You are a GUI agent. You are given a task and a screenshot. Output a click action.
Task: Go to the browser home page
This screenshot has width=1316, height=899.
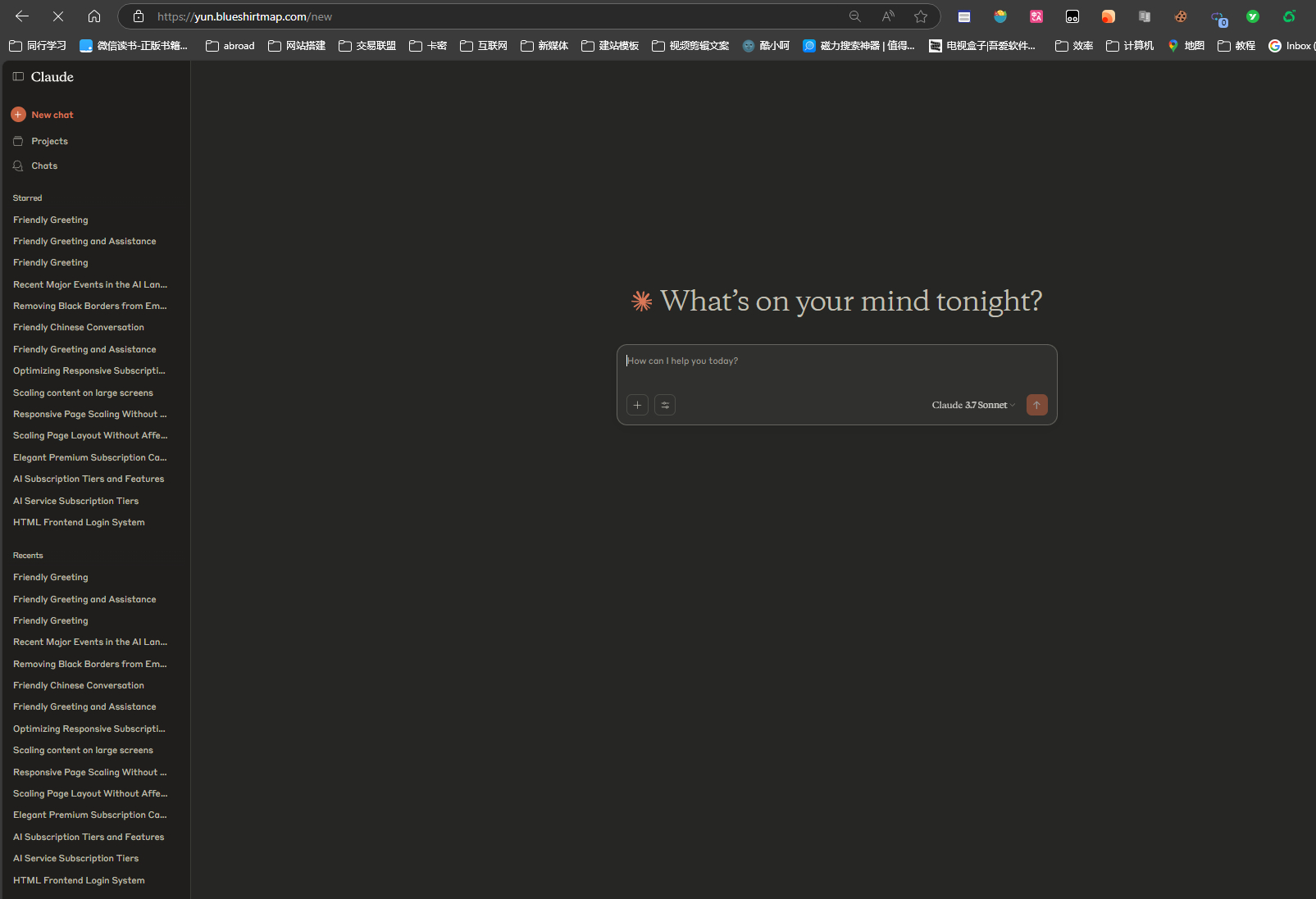click(x=94, y=16)
